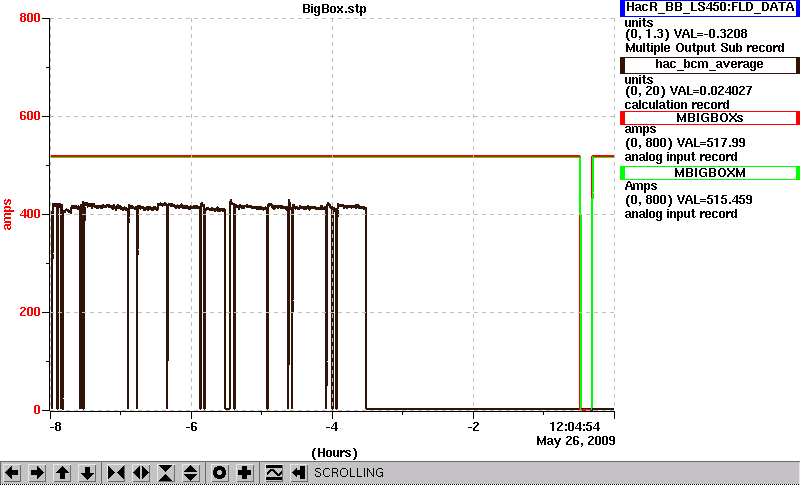The height and width of the screenshot is (485, 800).
Task: Click the 600 y-axis tick label
Action: [30, 116]
